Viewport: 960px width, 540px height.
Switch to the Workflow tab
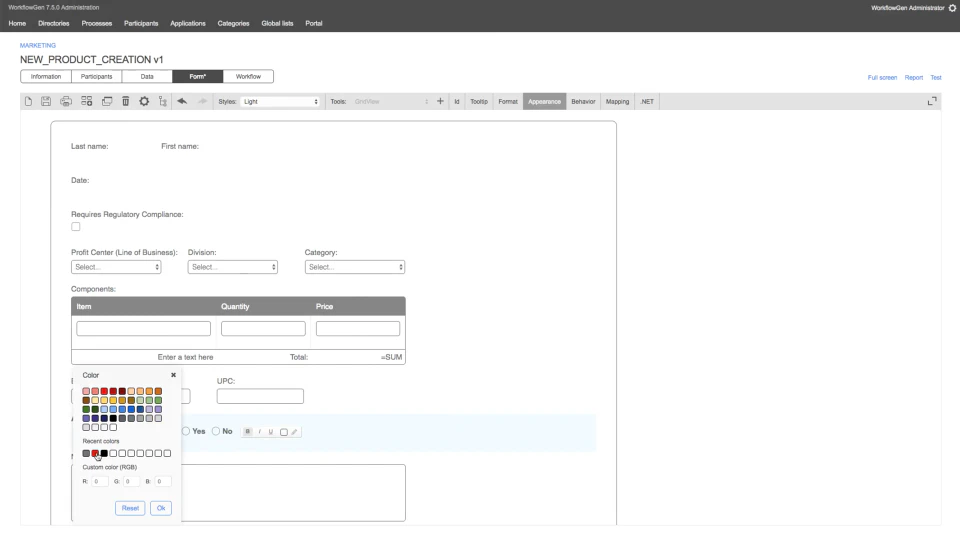click(x=248, y=77)
